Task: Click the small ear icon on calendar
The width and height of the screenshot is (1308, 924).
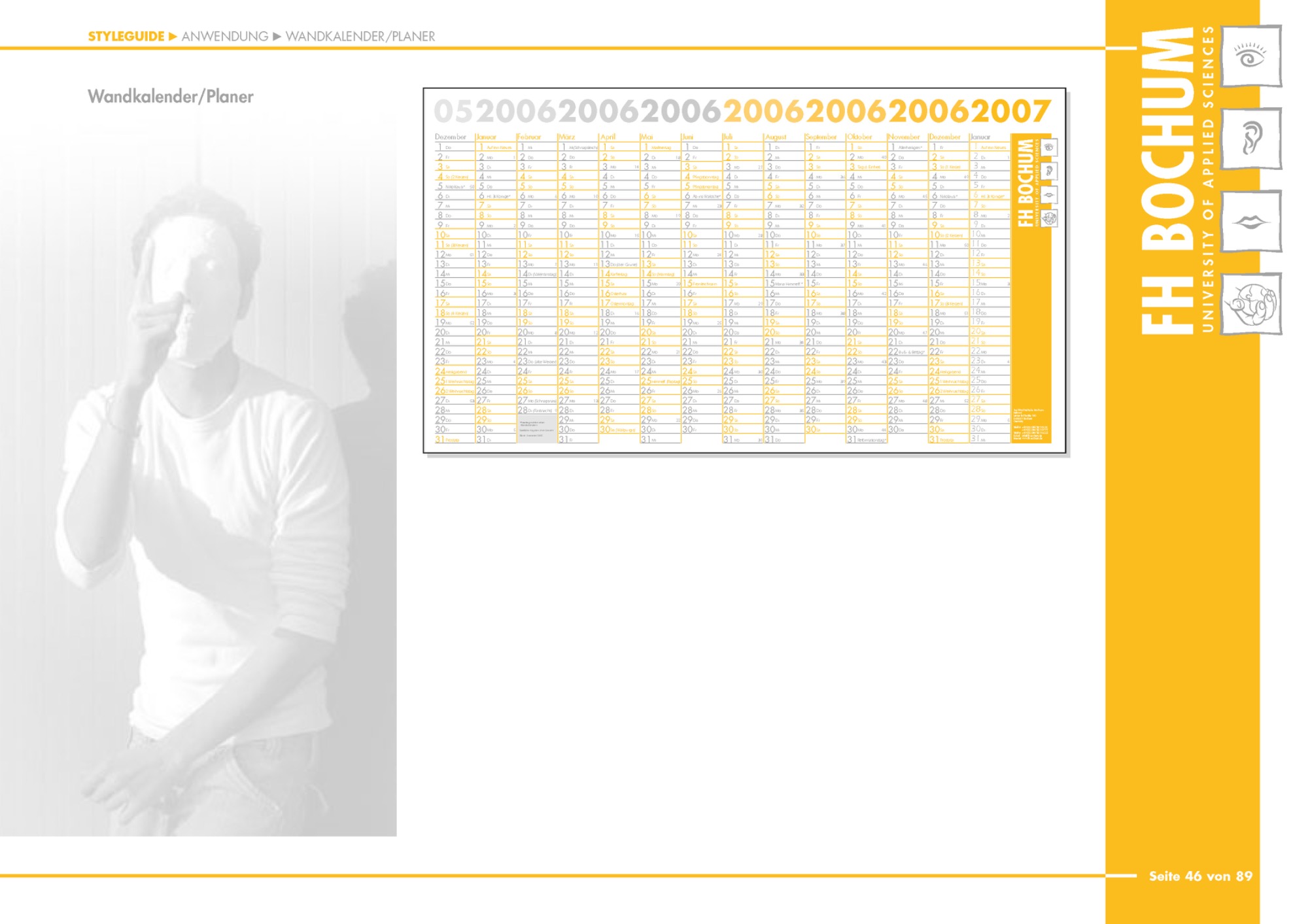Action: [1049, 171]
